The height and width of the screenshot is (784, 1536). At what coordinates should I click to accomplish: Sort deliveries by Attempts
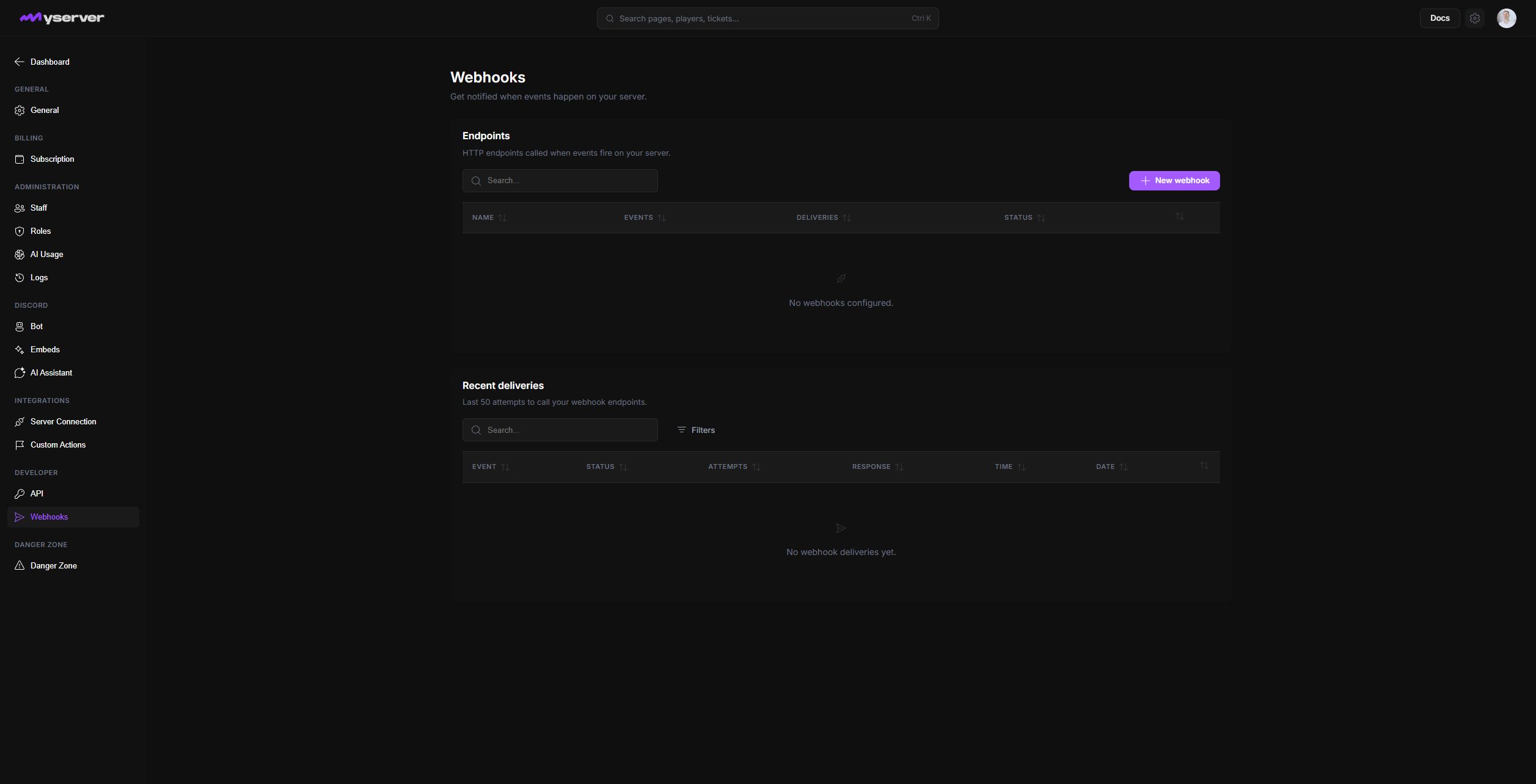click(734, 467)
